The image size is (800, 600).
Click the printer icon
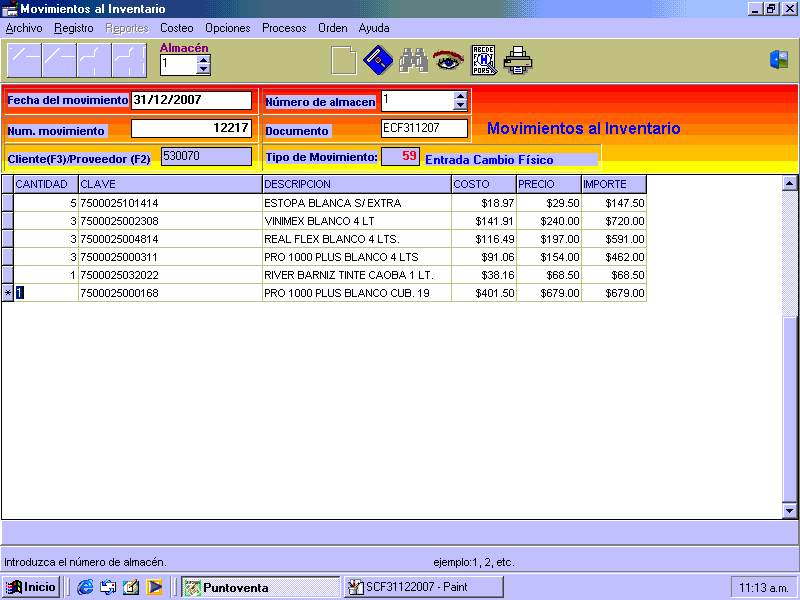click(x=518, y=61)
